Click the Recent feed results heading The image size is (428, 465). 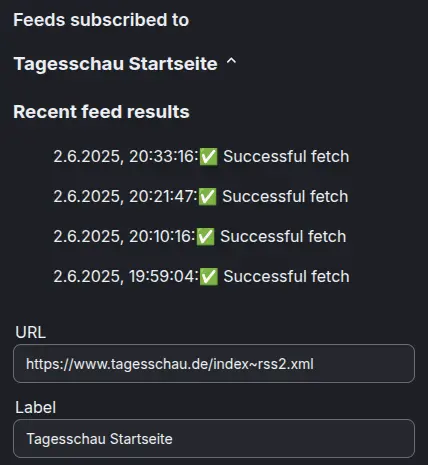[101, 112]
